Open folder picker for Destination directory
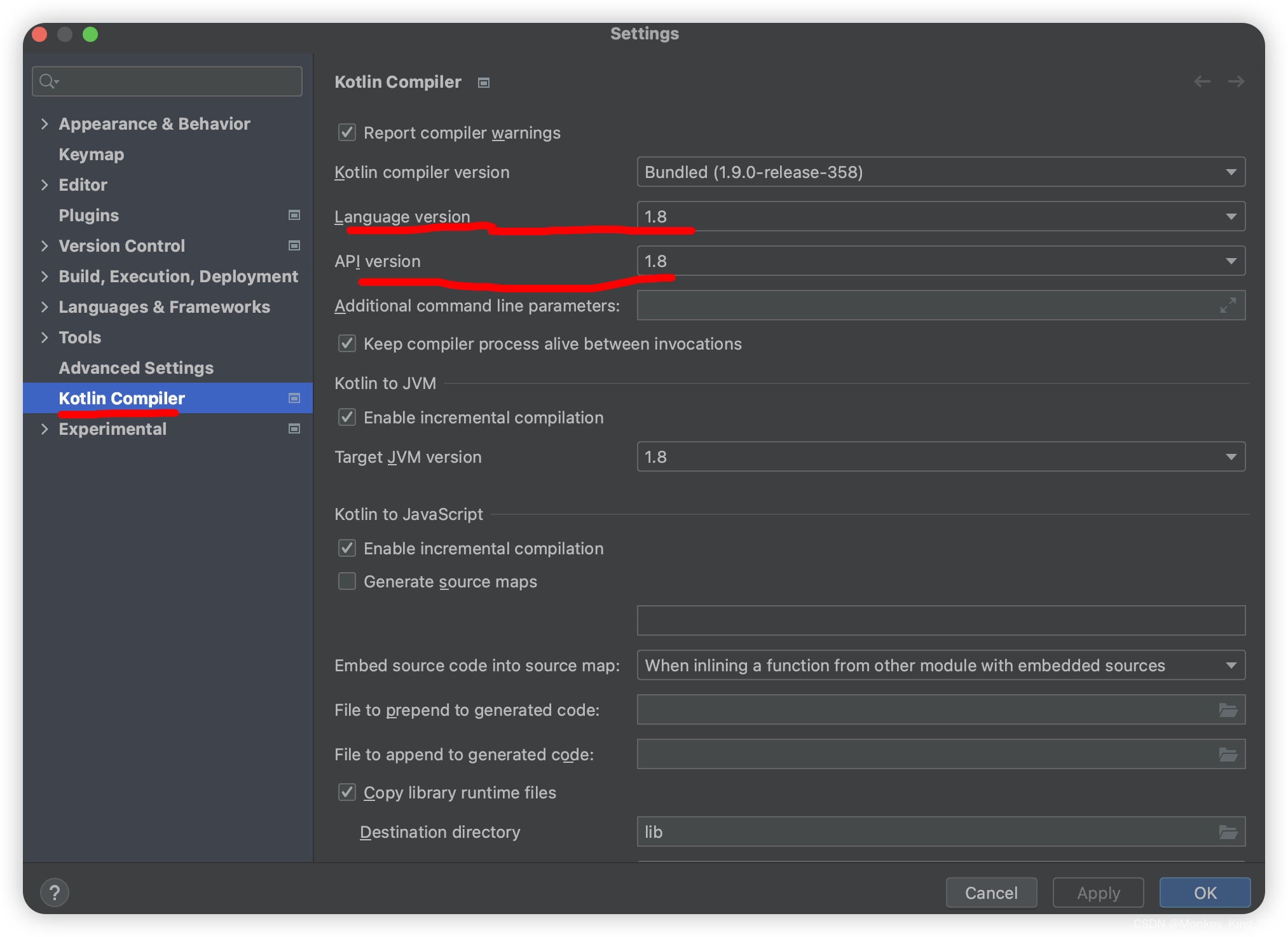 (x=1228, y=831)
